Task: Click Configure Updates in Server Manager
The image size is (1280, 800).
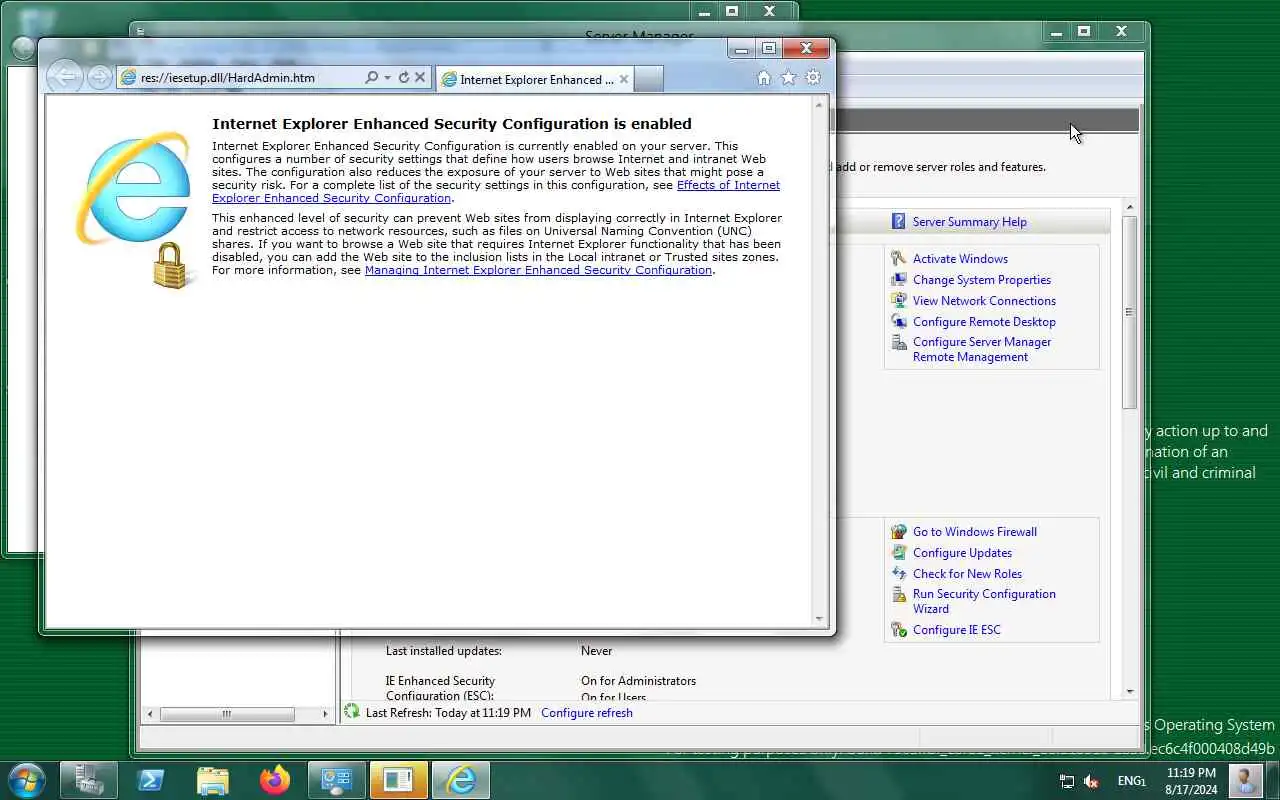Action: tap(962, 553)
